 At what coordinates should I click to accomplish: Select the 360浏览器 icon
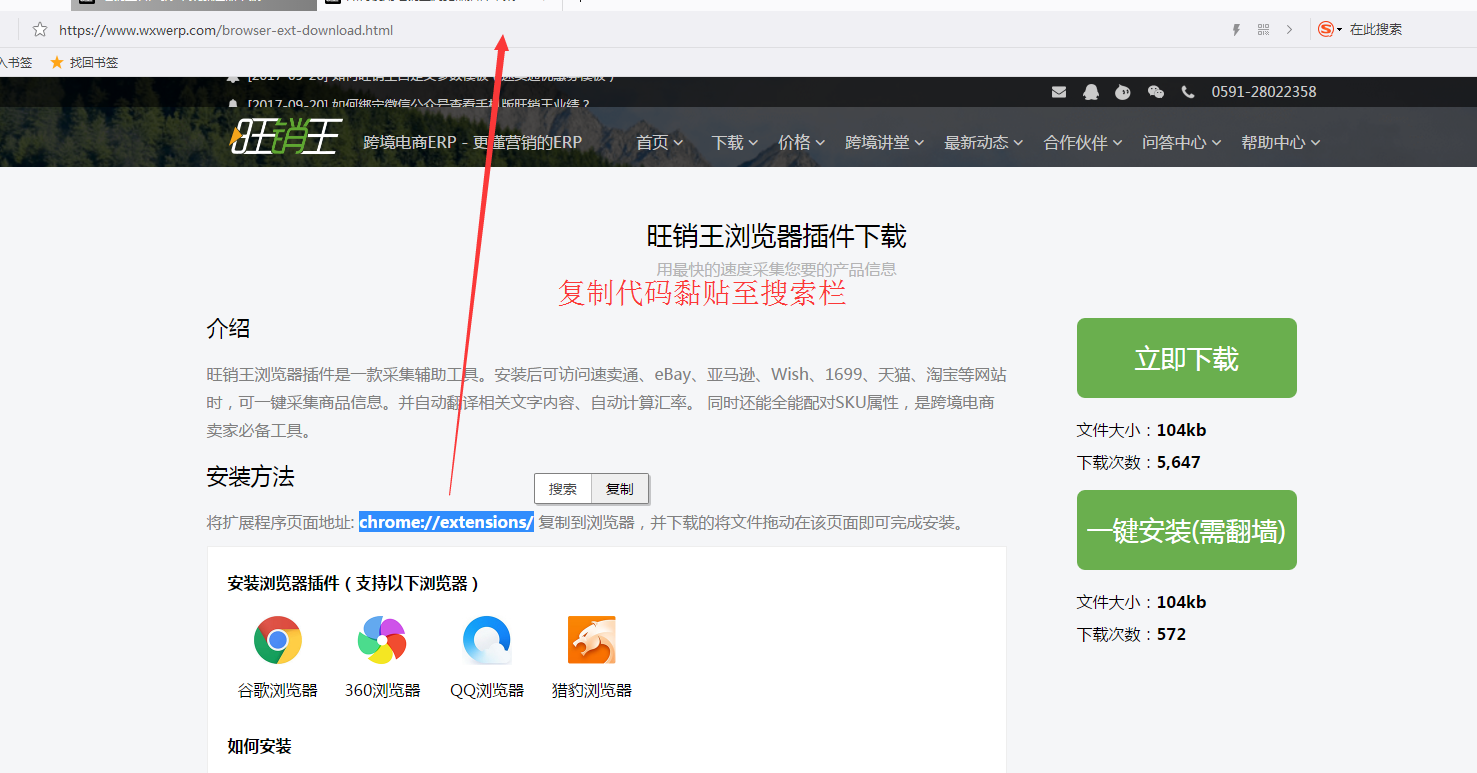pyautogui.click(x=382, y=640)
